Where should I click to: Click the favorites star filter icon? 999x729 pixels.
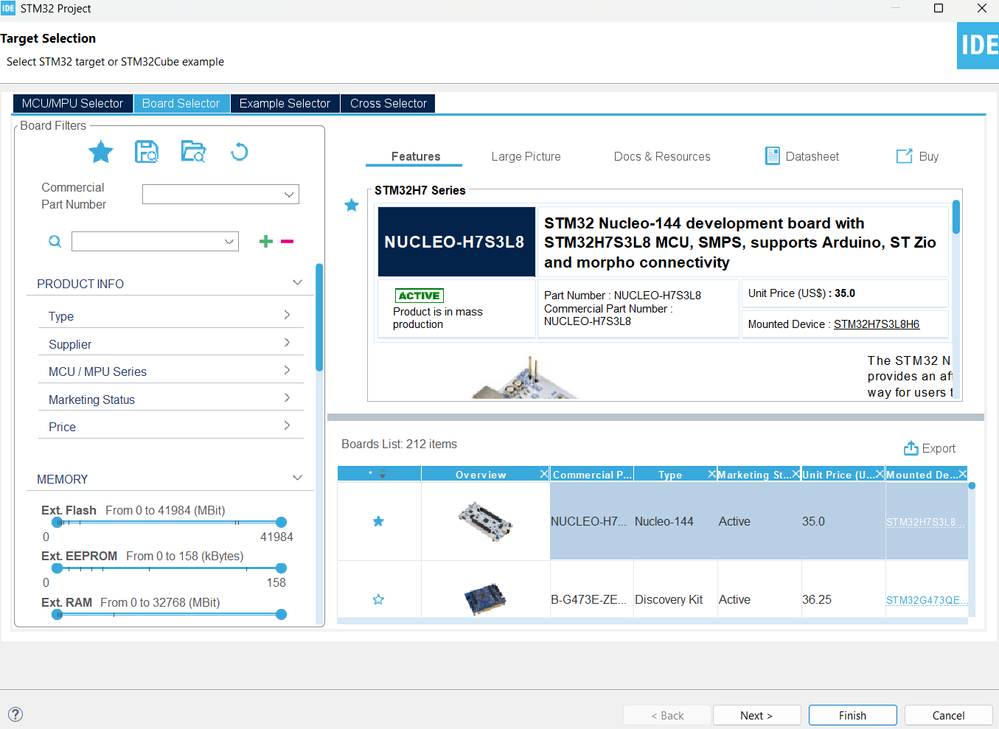click(101, 152)
